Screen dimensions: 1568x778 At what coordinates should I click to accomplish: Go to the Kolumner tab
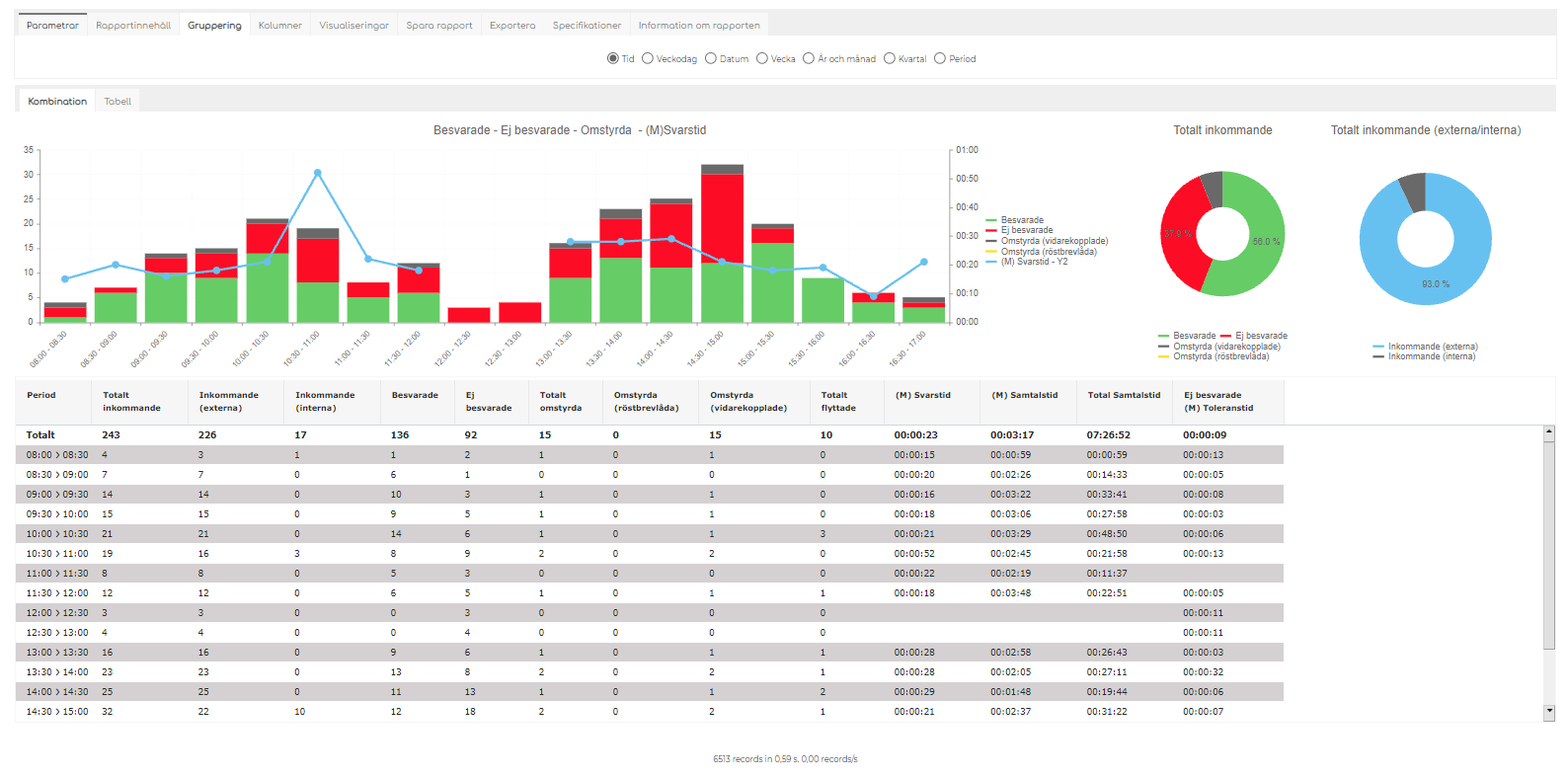tap(280, 25)
